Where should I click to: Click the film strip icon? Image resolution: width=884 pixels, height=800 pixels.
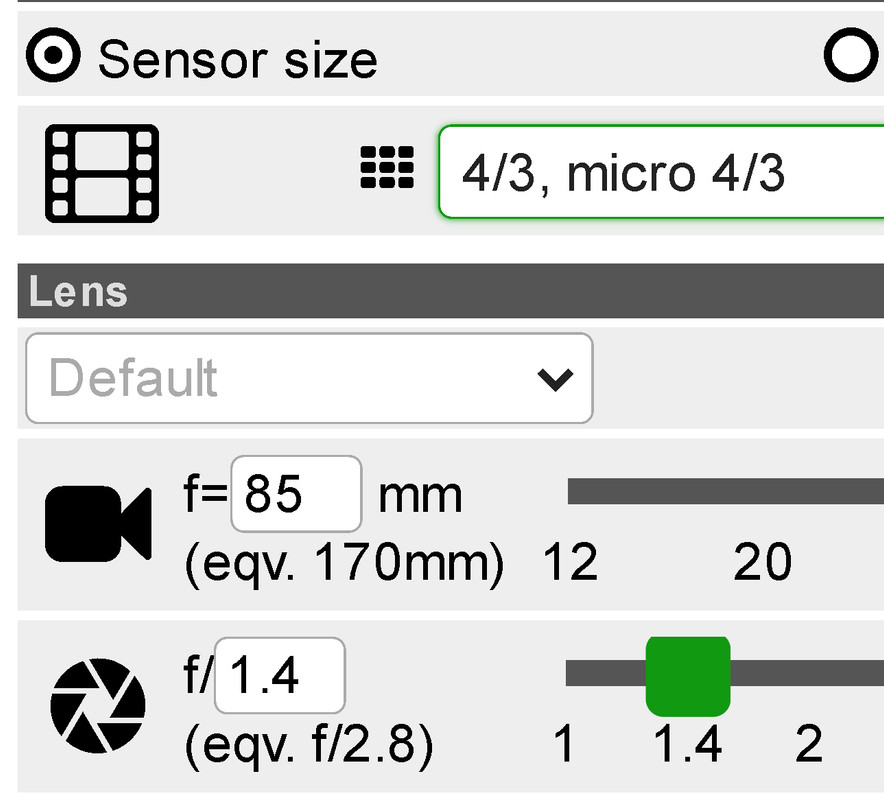[102, 173]
